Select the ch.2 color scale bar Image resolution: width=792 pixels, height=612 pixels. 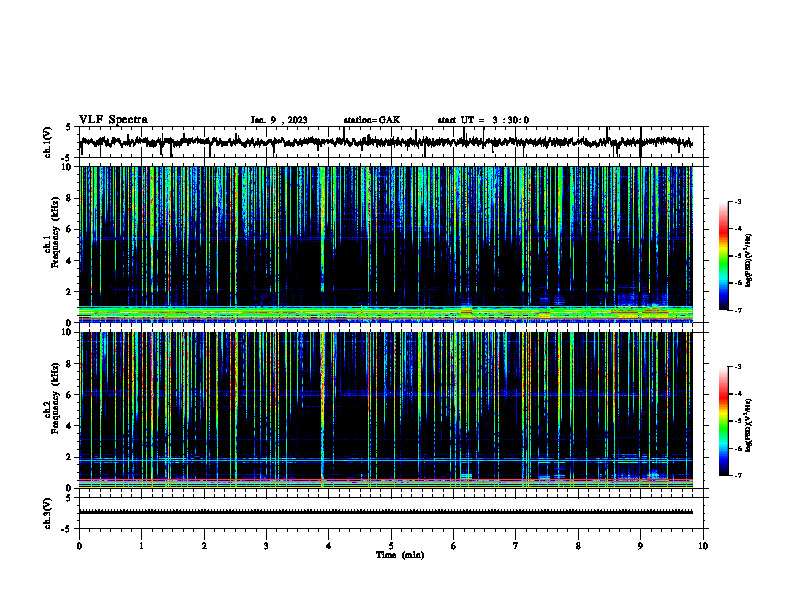(724, 421)
